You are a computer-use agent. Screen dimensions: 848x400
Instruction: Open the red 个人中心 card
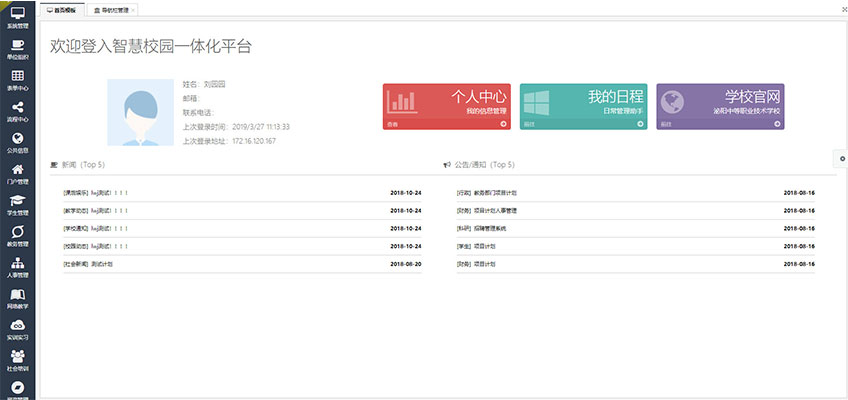click(x=446, y=106)
